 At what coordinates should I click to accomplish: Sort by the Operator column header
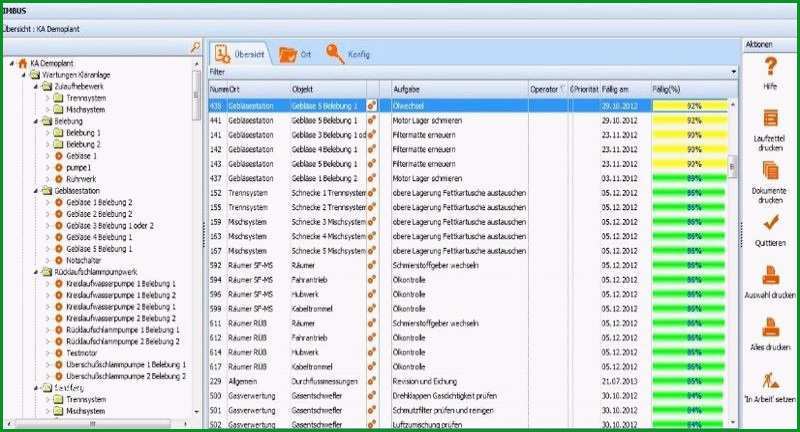coord(548,89)
